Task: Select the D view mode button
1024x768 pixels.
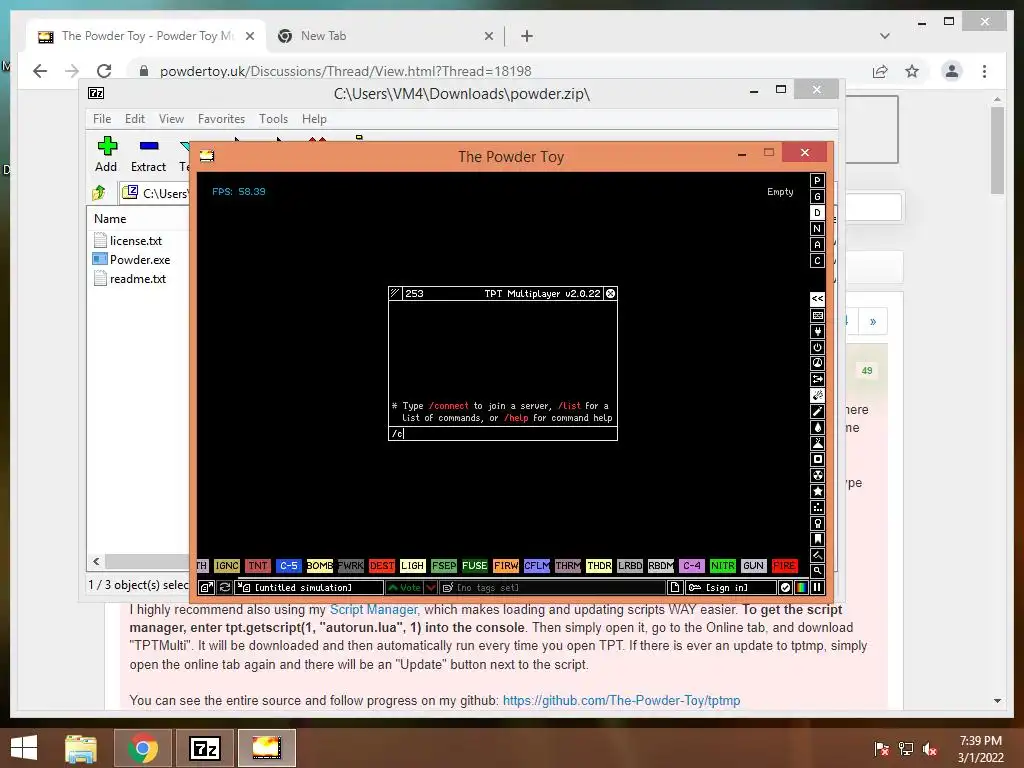Action: [x=817, y=212]
